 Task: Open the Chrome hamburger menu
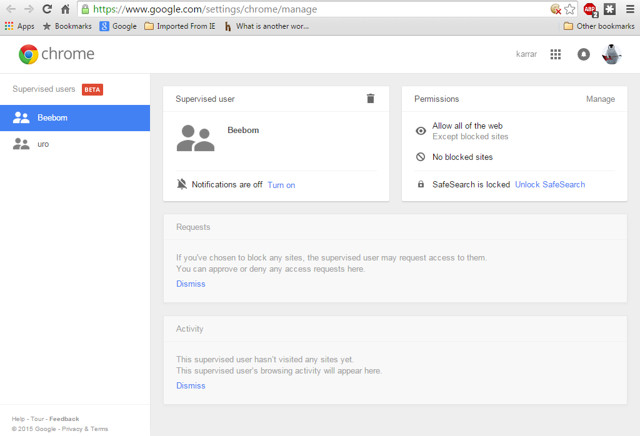(x=630, y=9)
